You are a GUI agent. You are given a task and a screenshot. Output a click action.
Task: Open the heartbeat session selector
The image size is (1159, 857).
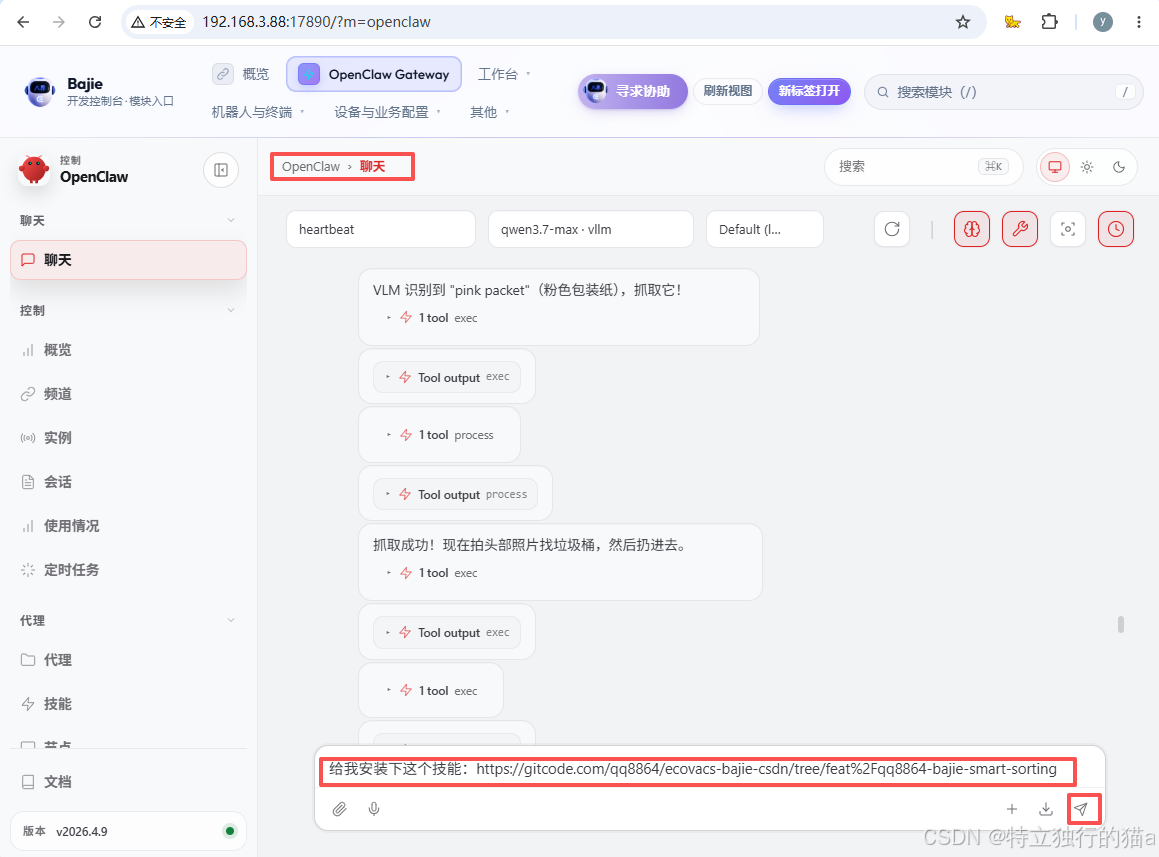click(x=381, y=229)
